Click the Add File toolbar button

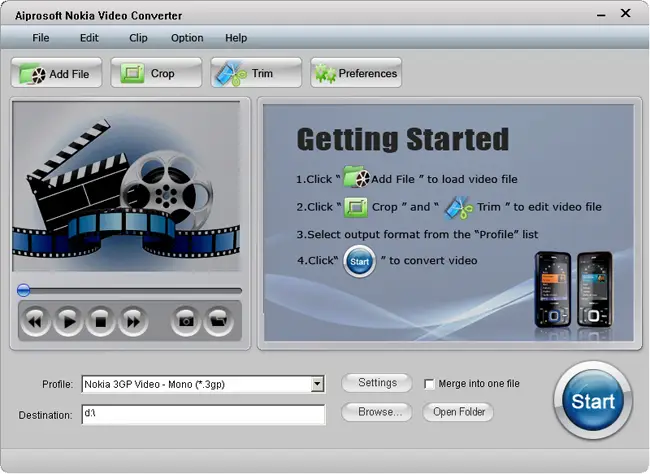click(x=56, y=73)
